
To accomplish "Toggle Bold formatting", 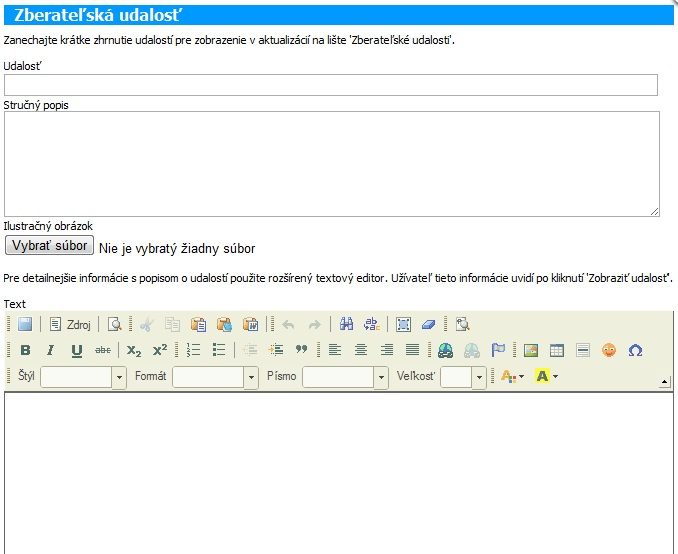I will pos(26,350).
